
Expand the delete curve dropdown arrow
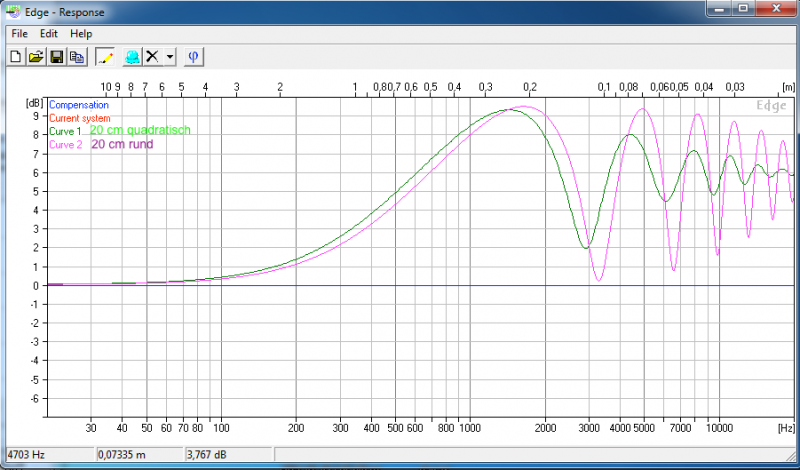pos(170,57)
